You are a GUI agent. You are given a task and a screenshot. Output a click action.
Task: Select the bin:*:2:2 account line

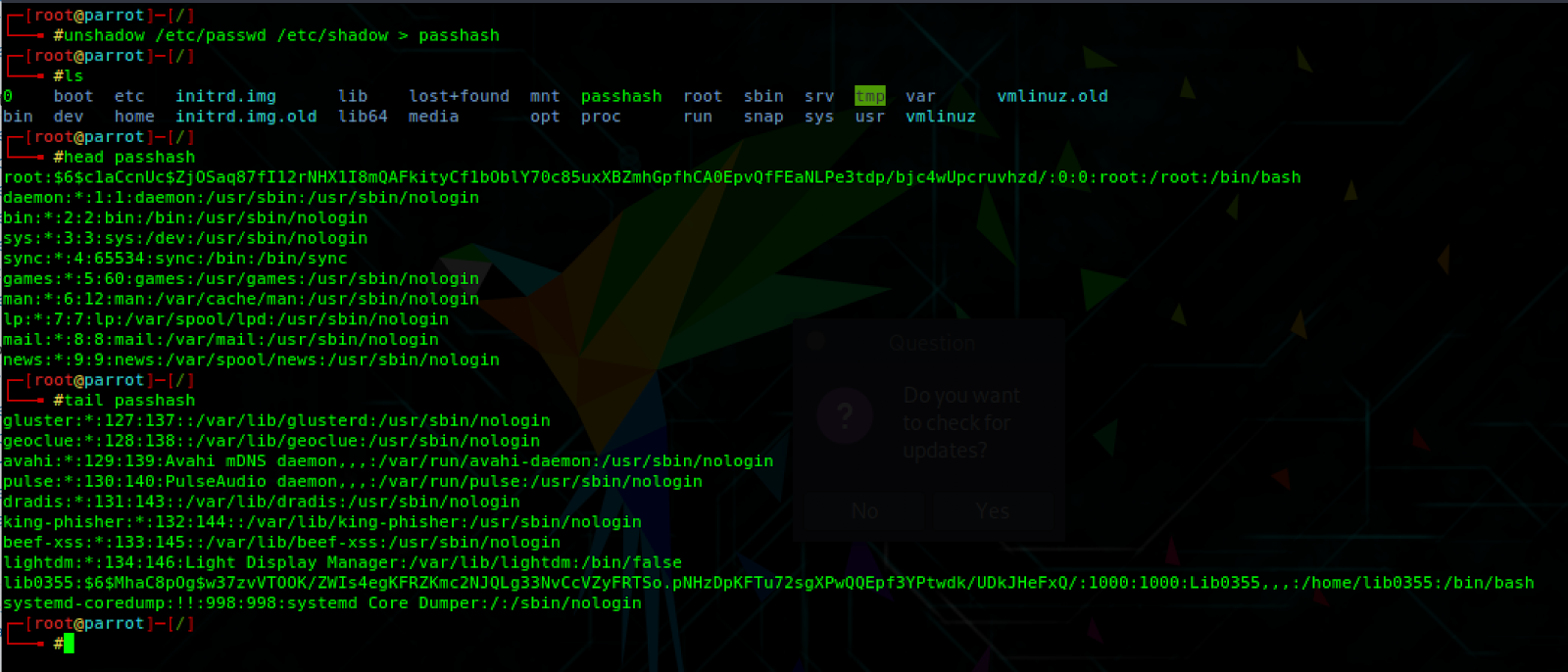tap(185, 218)
